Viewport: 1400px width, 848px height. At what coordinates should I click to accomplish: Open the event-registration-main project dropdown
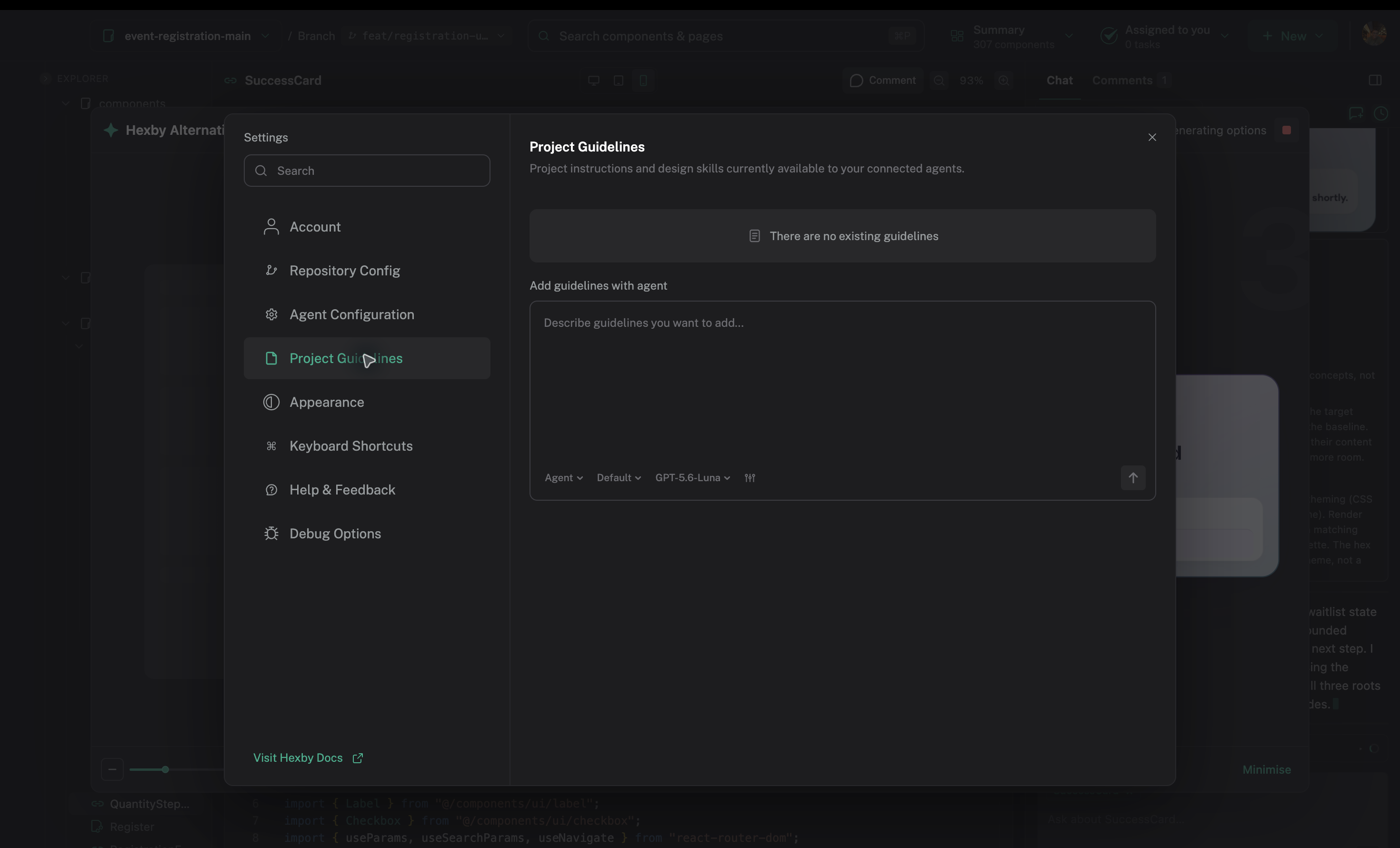(186, 36)
